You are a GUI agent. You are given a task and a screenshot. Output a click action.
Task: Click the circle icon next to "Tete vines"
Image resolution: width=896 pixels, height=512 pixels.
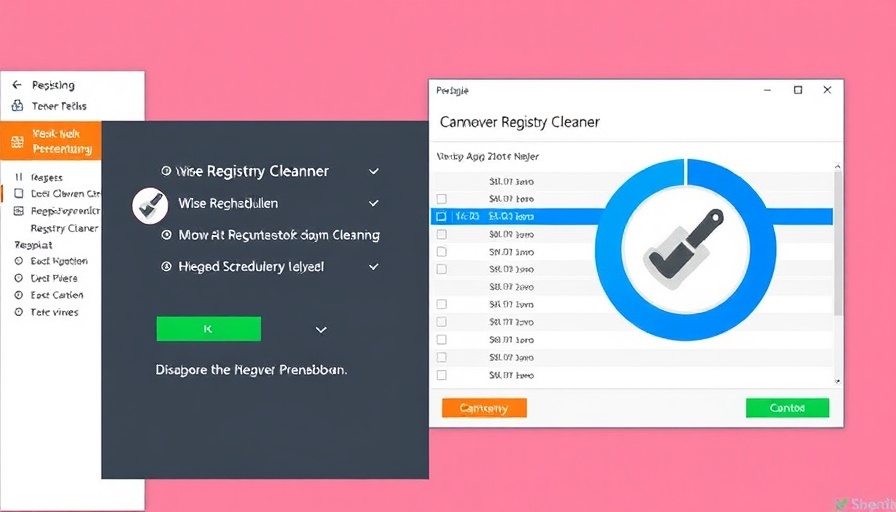[18, 312]
